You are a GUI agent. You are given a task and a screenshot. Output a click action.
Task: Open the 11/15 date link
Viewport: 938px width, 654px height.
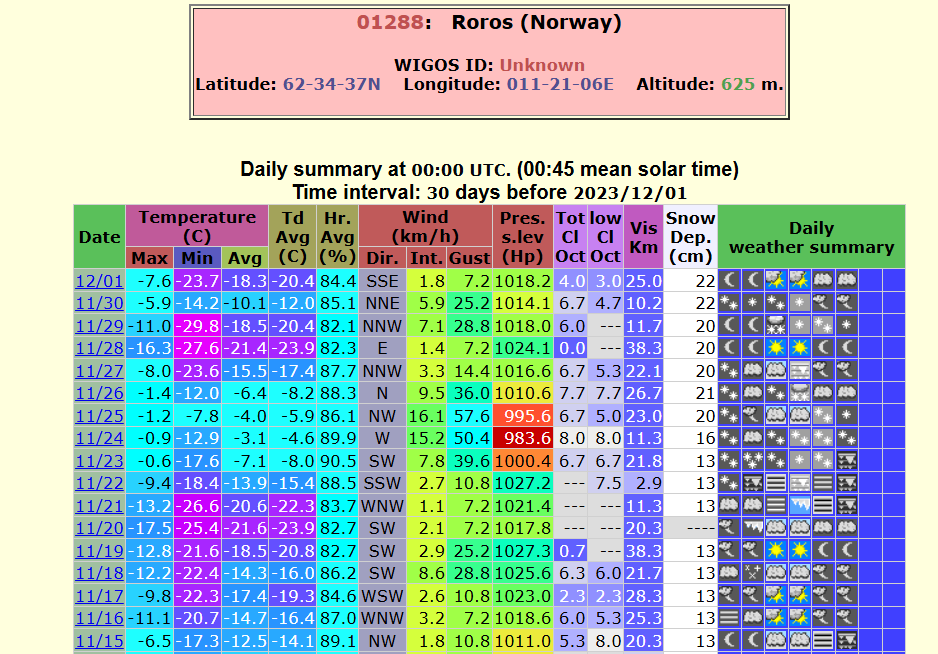(99, 641)
